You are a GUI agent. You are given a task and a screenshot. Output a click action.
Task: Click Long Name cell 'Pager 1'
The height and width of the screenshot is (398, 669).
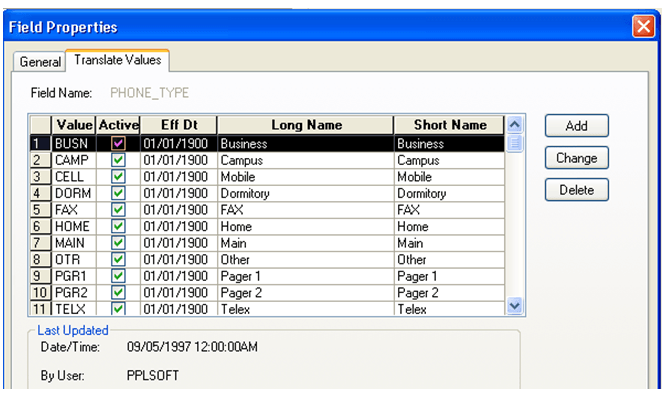pyautogui.click(x=305, y=276)
